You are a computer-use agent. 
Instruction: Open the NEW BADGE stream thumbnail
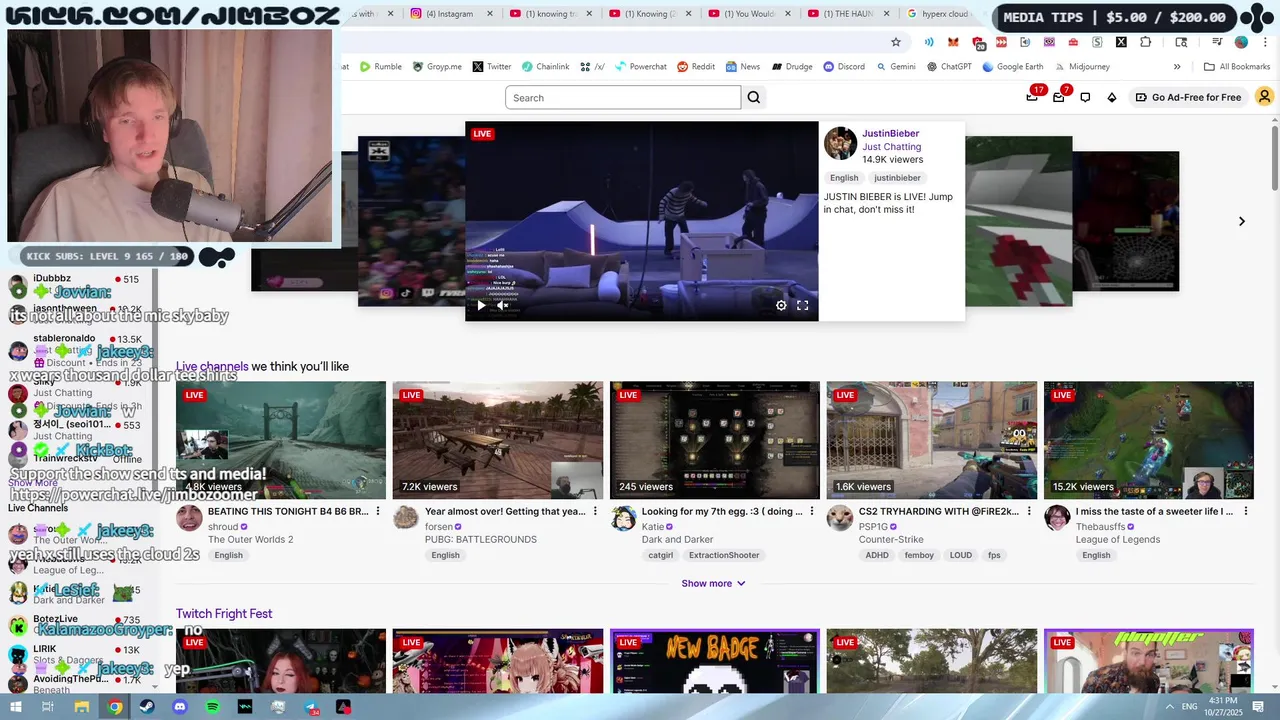tap(715, 661)
